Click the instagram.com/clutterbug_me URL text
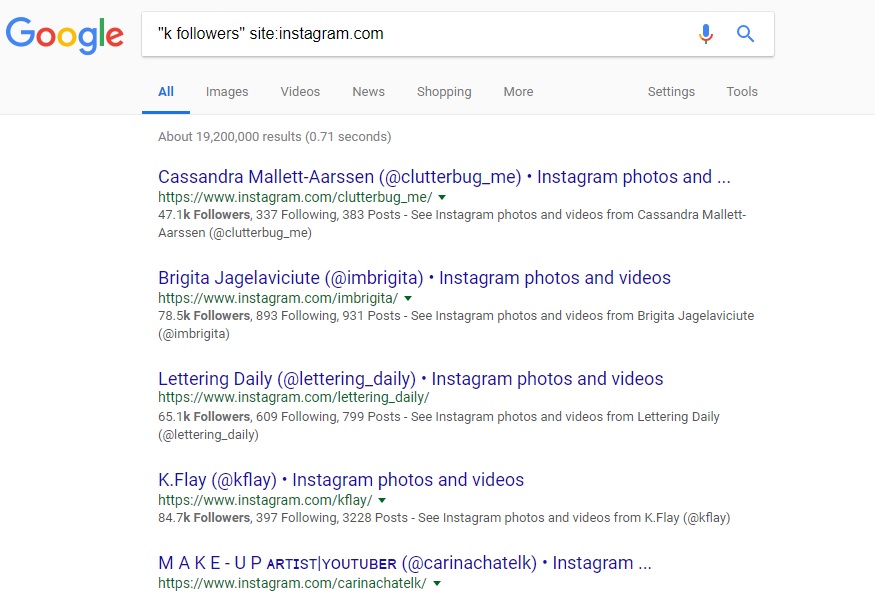This screenshot has width=875, height=594. (295, 197)
